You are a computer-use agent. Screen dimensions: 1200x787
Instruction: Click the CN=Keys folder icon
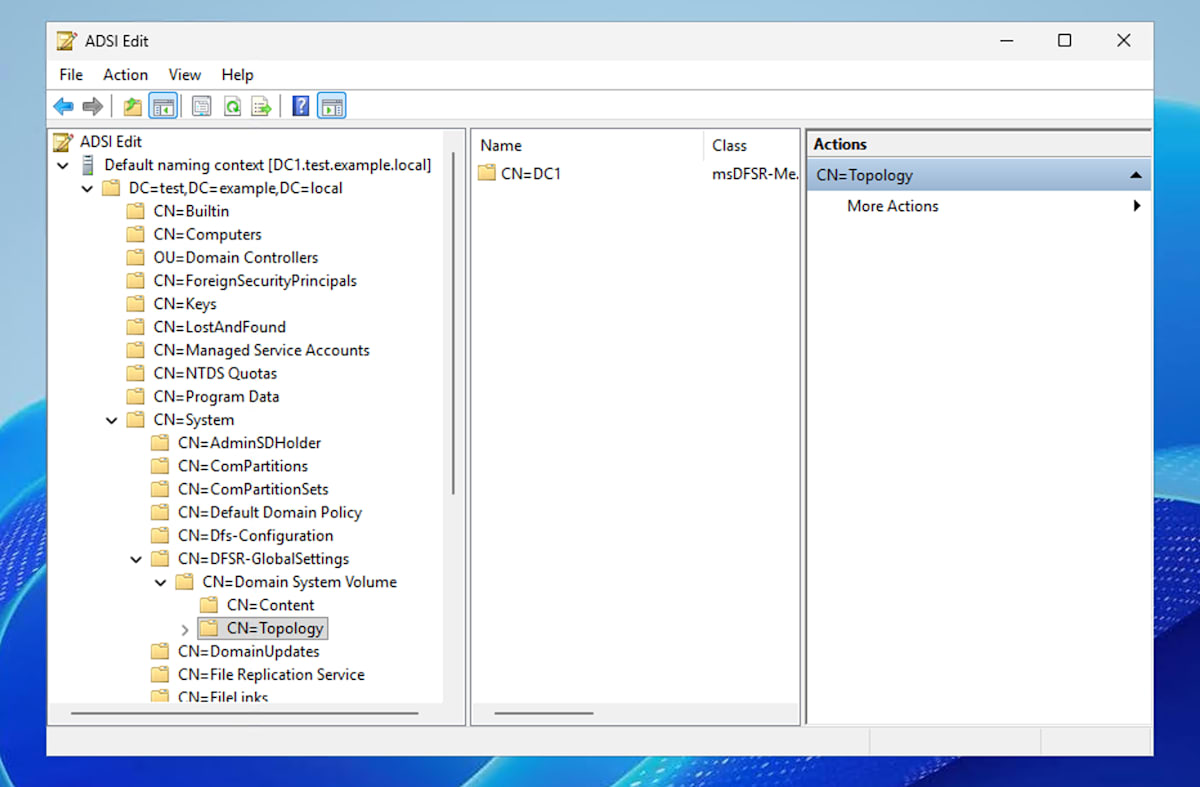pyautogui.click(x=136, y=304)
